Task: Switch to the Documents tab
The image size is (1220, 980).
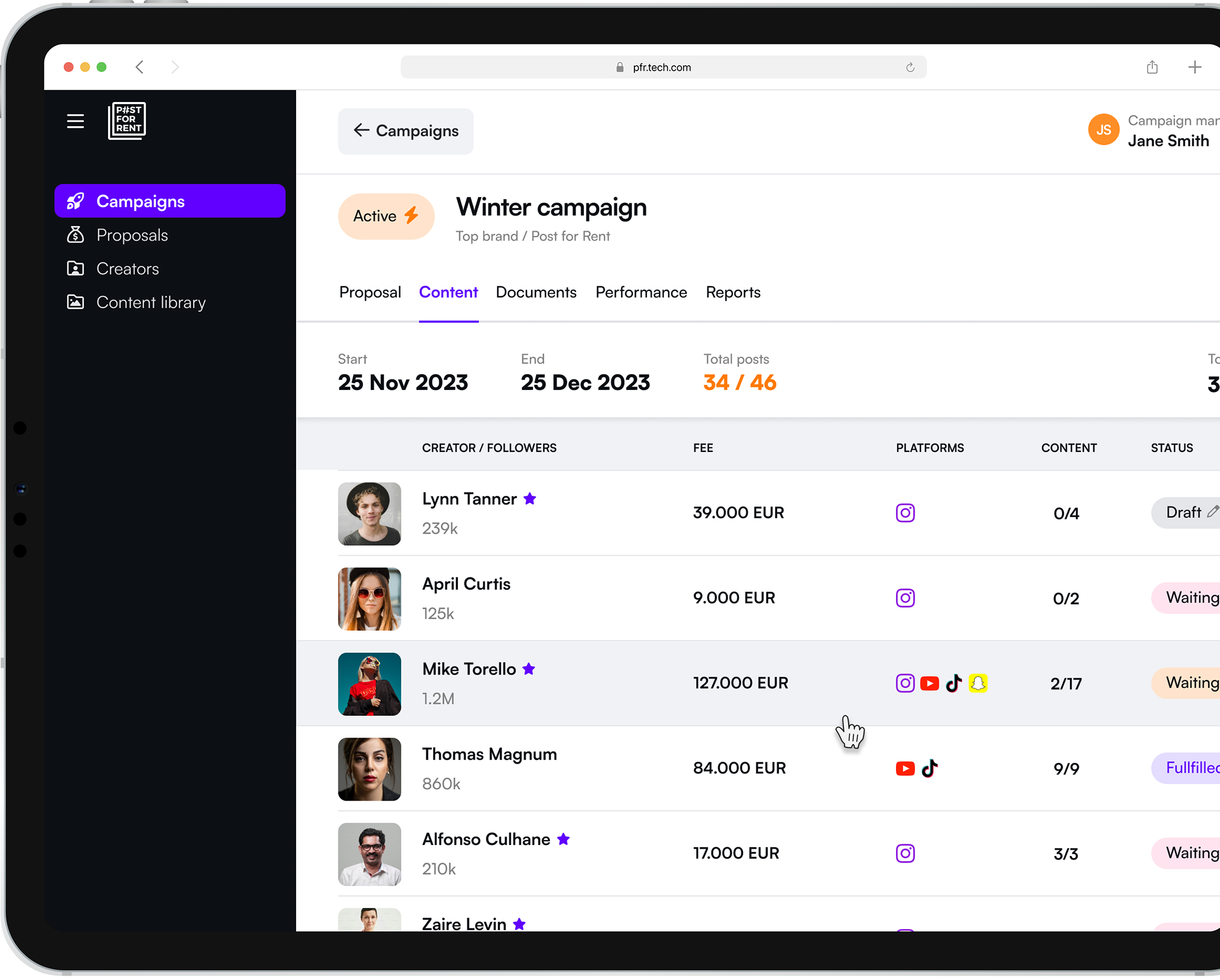Action: [x=536, y=292]
